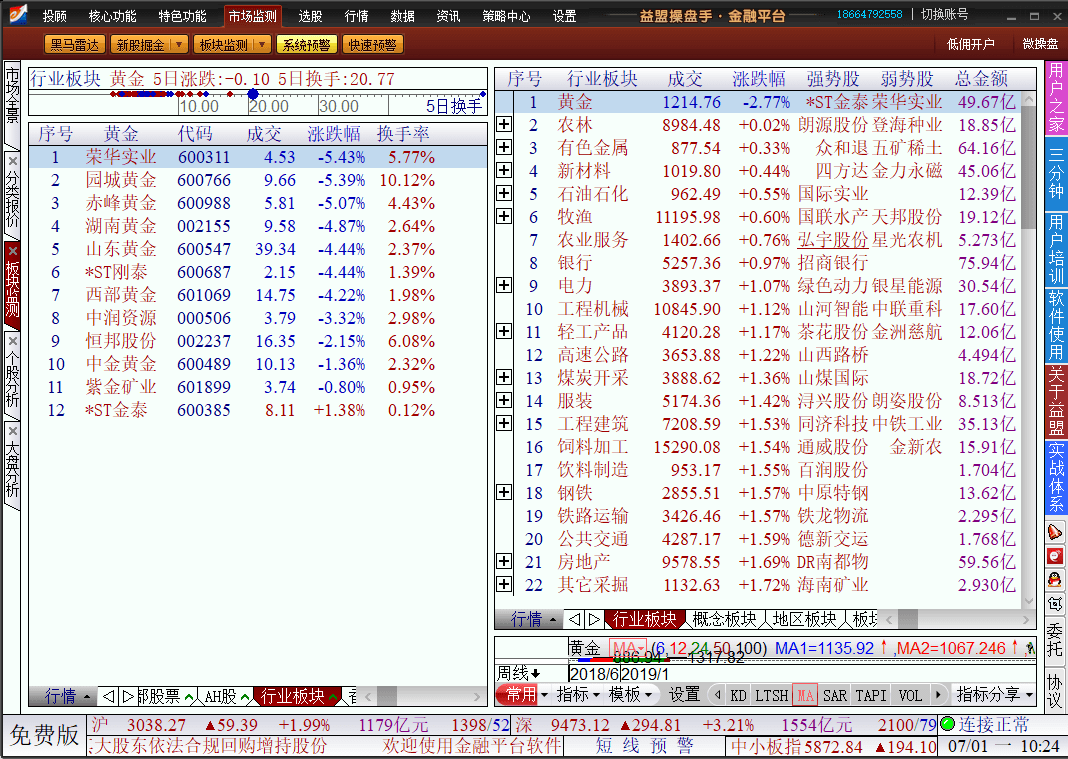Click the blue marker on 5日换手 scale
Screen dimensions: 1068x759
point(253,93)
